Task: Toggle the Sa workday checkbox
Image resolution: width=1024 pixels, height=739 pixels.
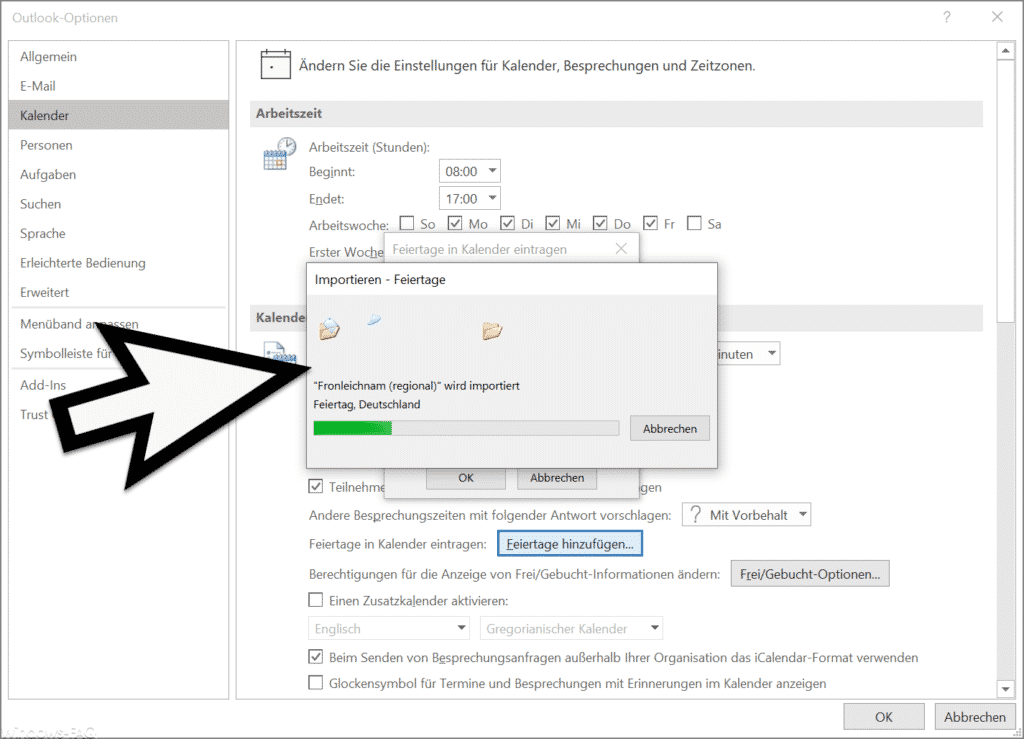Action: tap(694, 224)
